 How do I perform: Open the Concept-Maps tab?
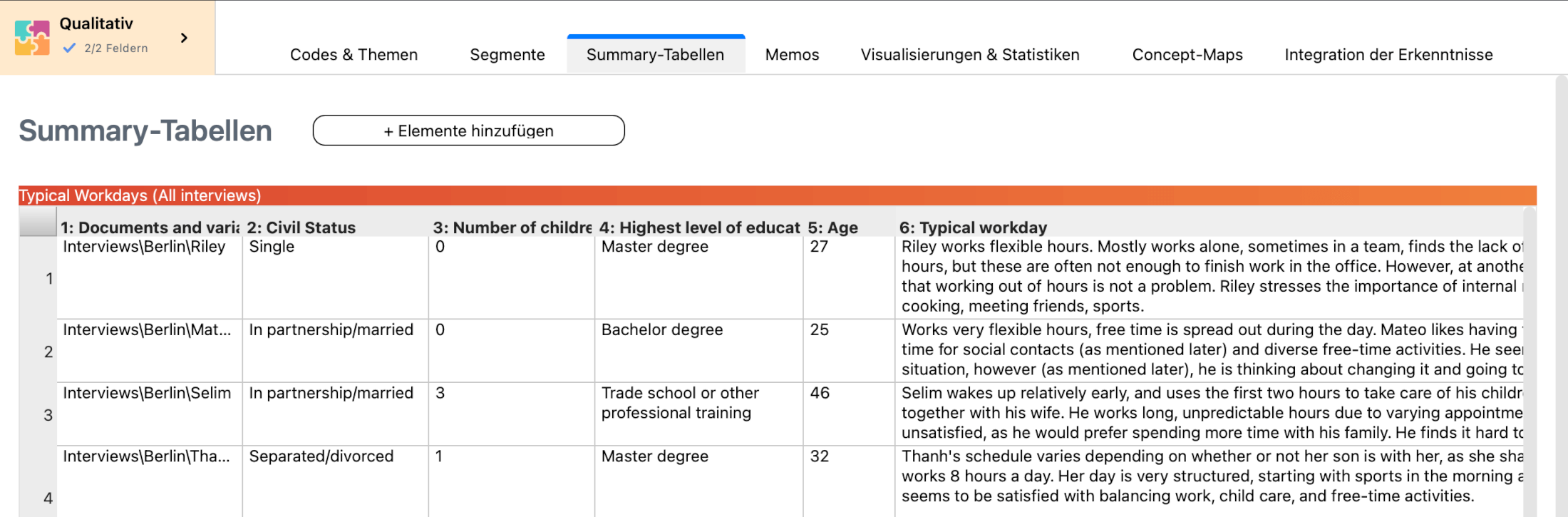pos(1187,55)
